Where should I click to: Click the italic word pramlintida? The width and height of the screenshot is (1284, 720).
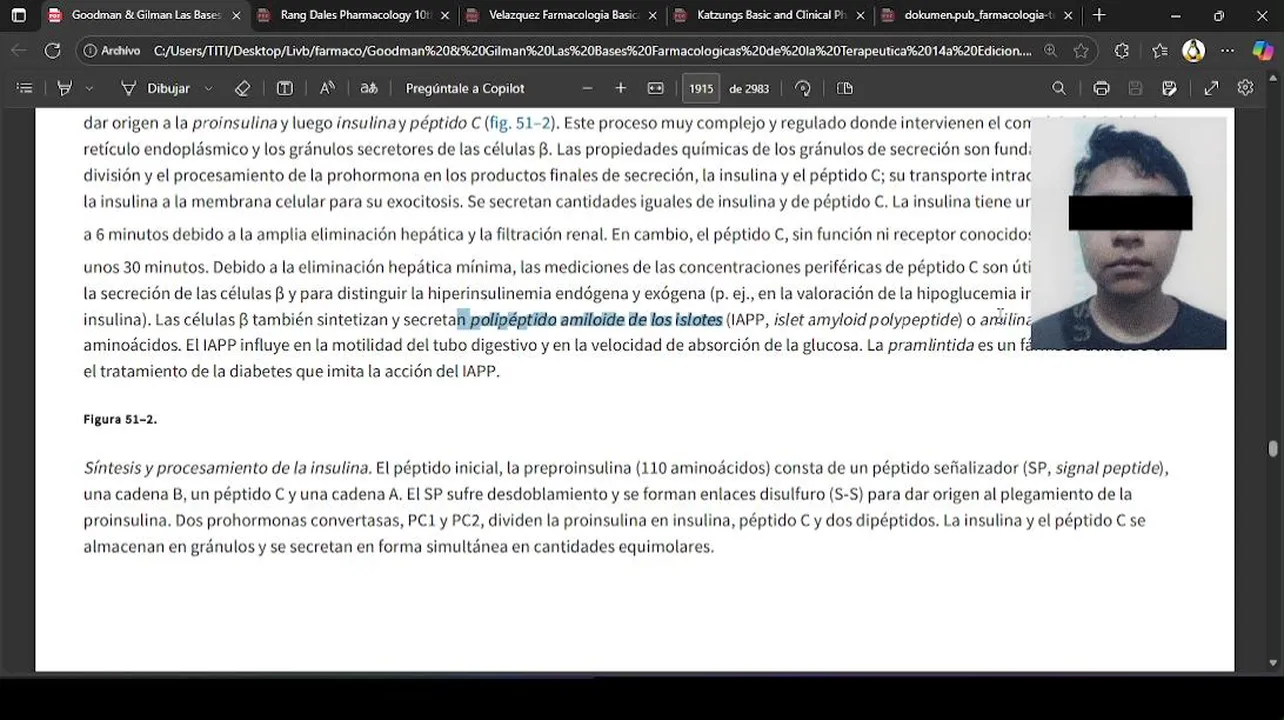(930, 345)
